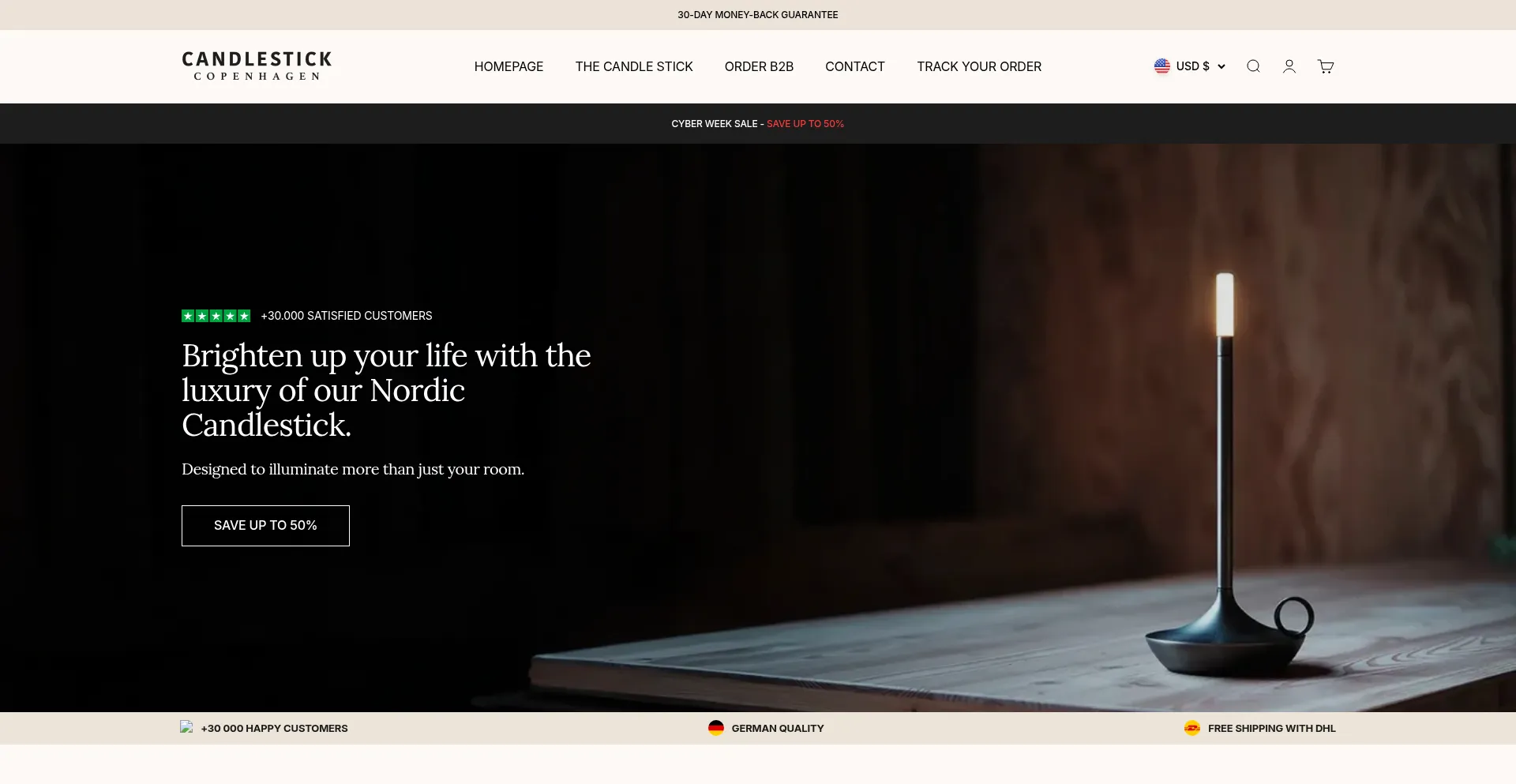Open the search magnifier icon
1516x784 pixels.
tap(1253, 66)
